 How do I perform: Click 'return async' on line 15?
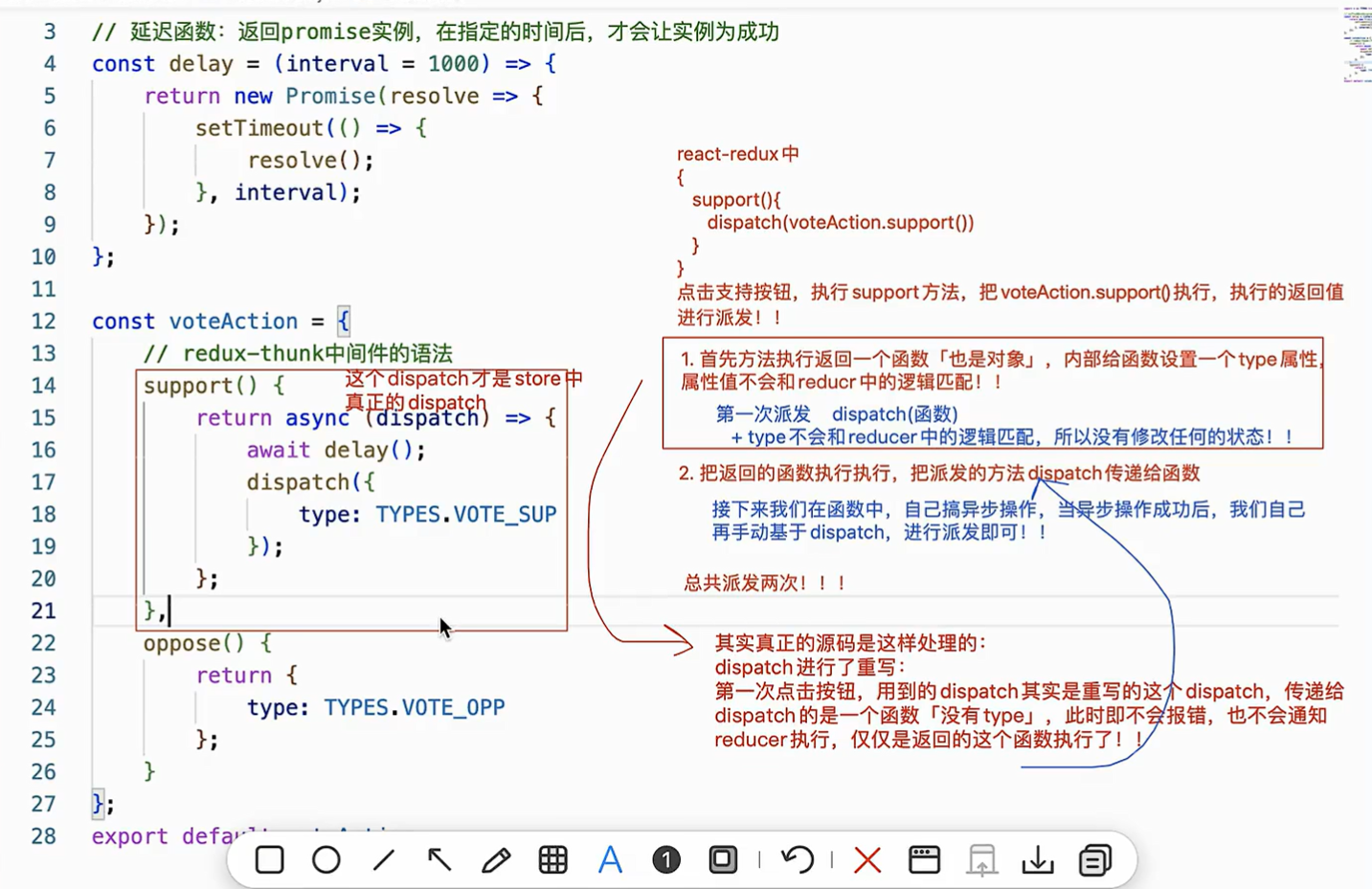273,418
